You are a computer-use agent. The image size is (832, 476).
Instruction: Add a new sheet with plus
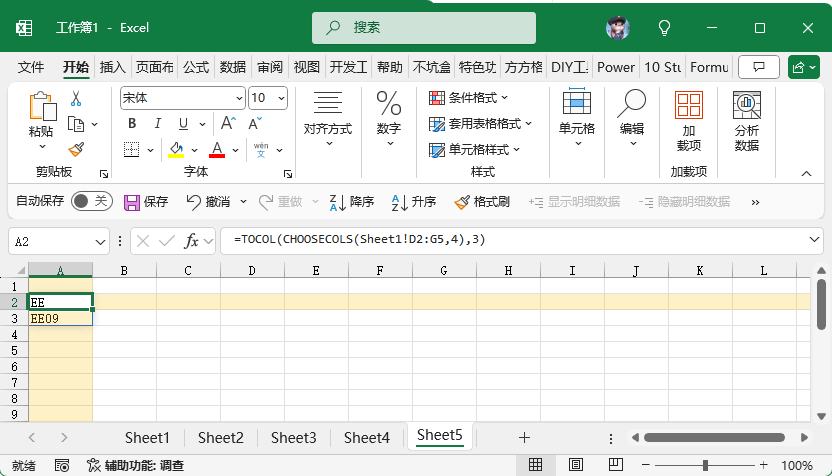(524, 438)
